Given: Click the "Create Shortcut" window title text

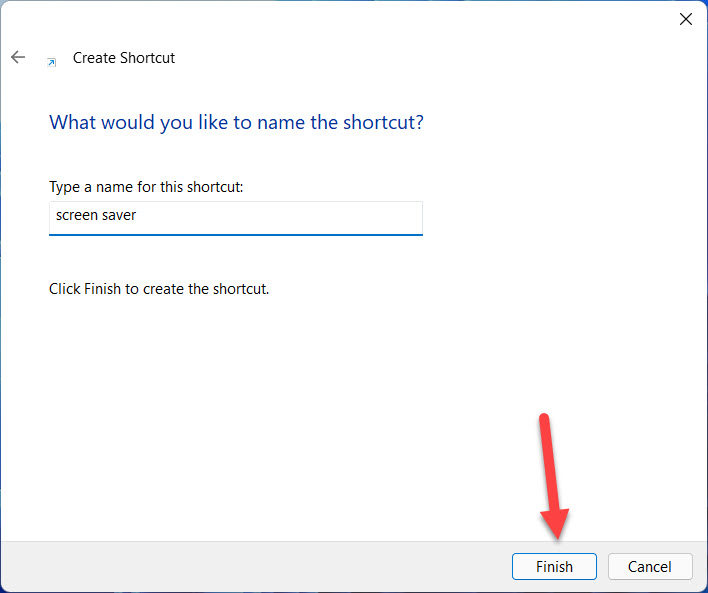Looking at the screenshot, I should (x=124, y=58).
